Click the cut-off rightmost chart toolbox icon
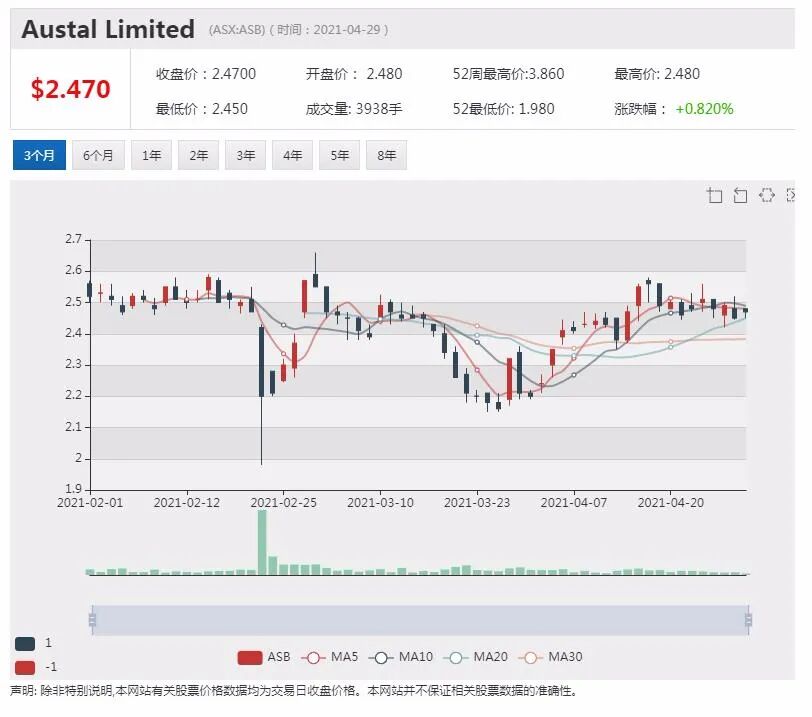812x717 pixels. pyautogui.click(x=790, y=195)
